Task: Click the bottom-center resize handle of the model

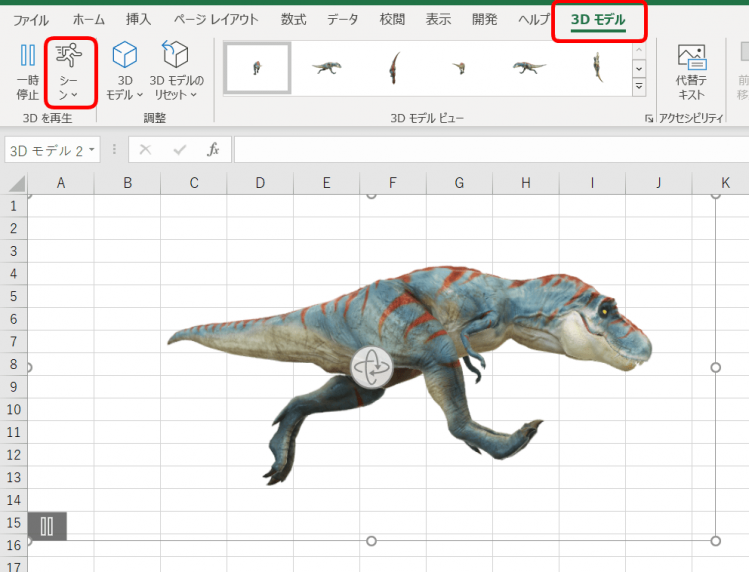Action: tap(371, 541)
